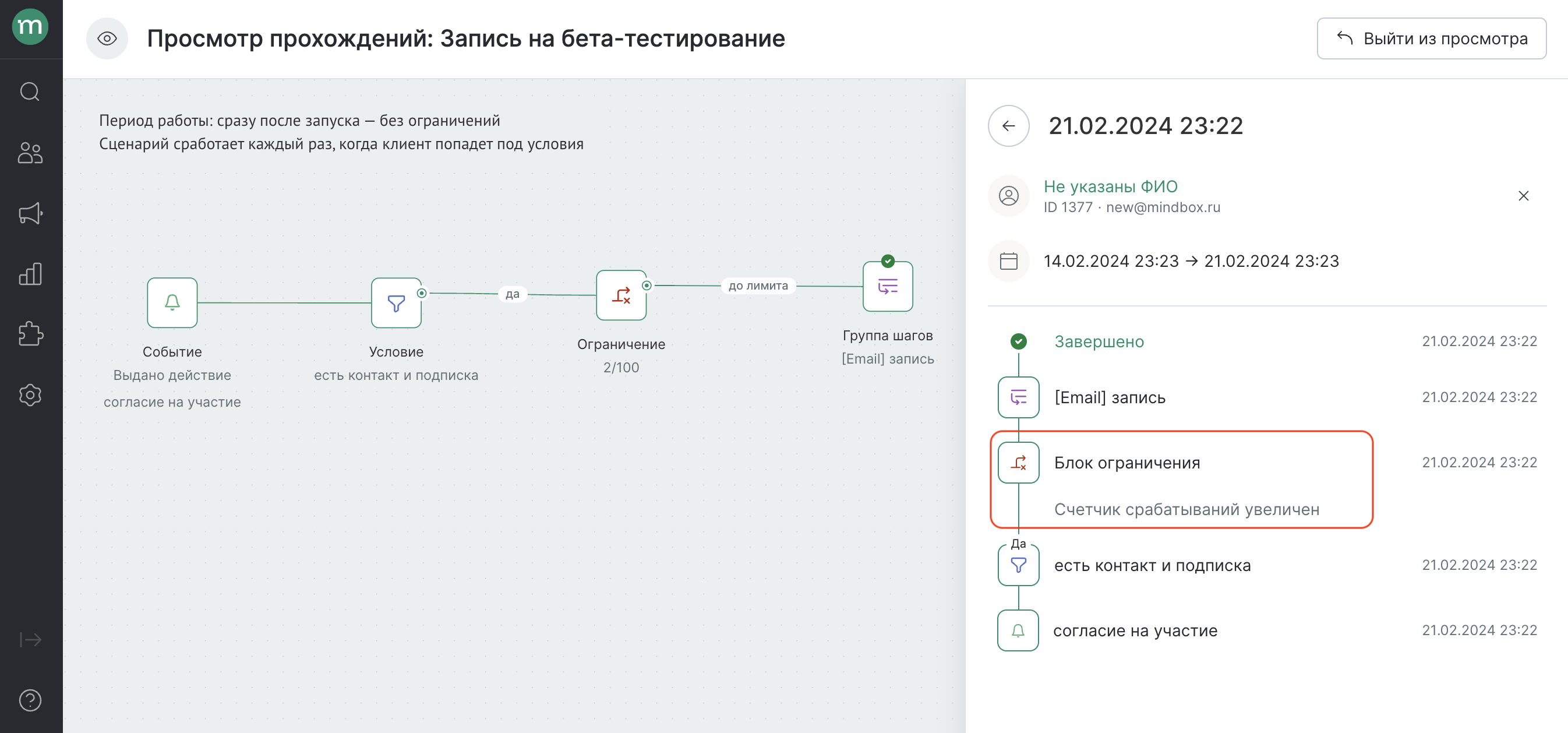Expand the sidebar with arrow icon

[30, 639]
